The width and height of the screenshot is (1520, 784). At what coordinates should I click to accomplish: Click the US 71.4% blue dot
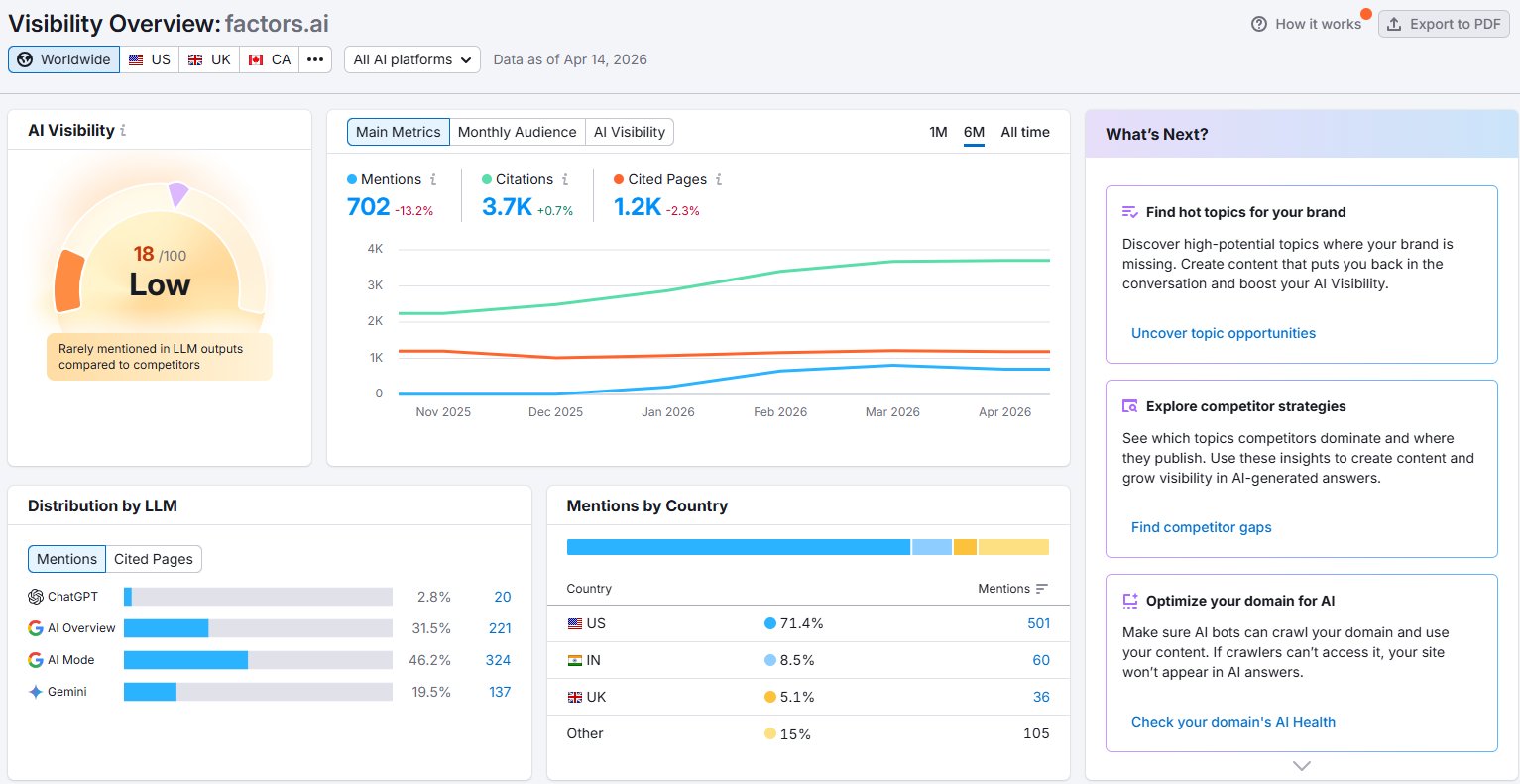coord(770,623)
